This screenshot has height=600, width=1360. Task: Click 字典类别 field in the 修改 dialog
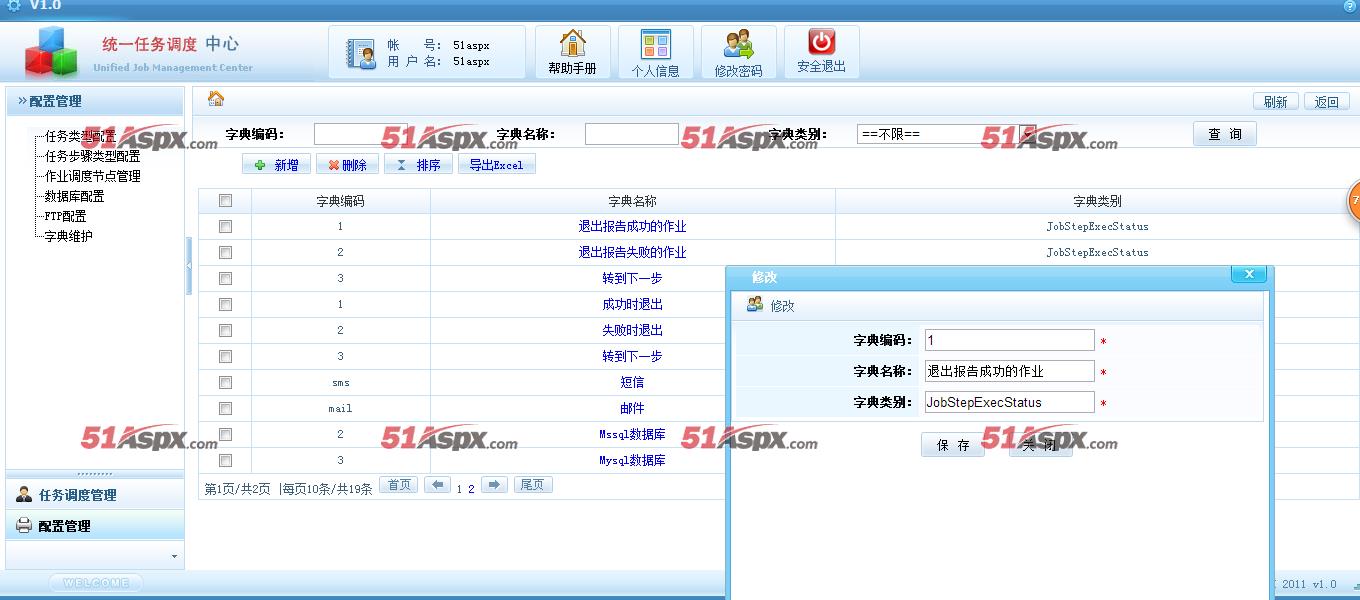(x=1009, y=402)
